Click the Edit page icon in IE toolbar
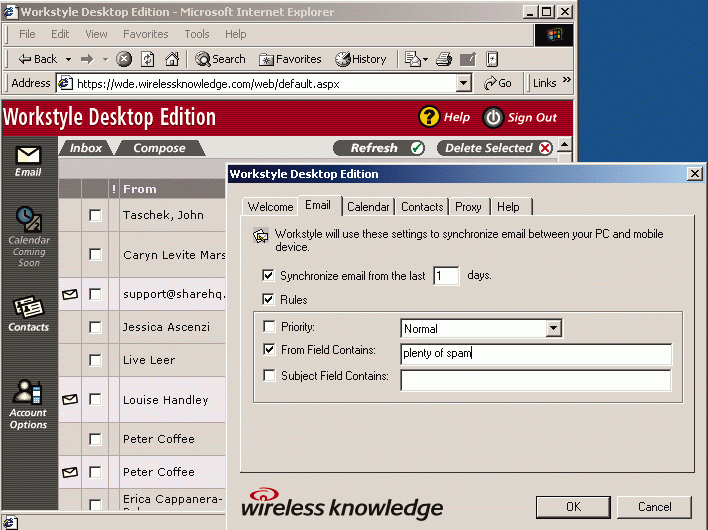Viewport: 708px width, 530px height. (x=468, y=59)
